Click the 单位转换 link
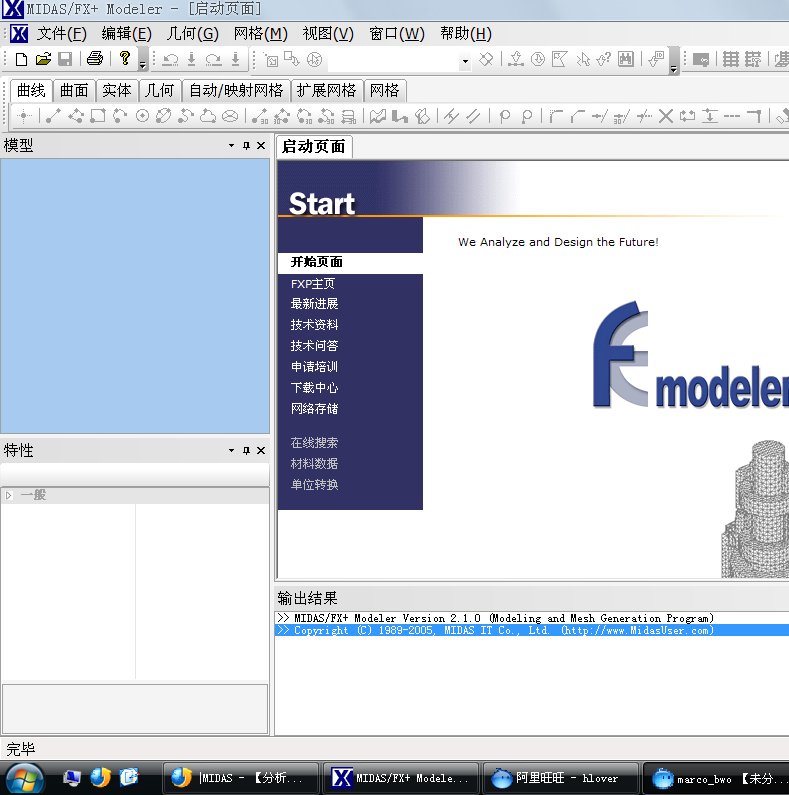Viewport: 789px width, 795px height. pos(314,485)
